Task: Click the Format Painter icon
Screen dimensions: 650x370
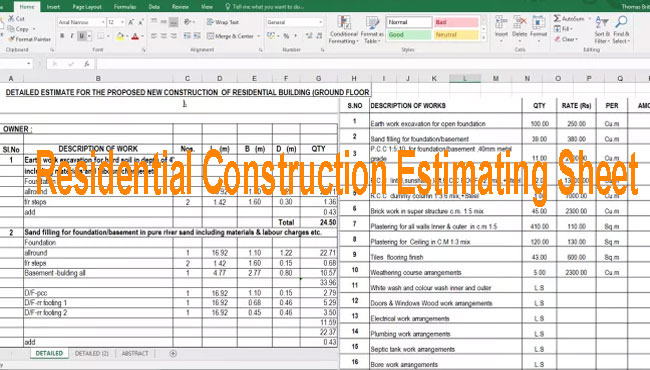Action: (11, 39)
